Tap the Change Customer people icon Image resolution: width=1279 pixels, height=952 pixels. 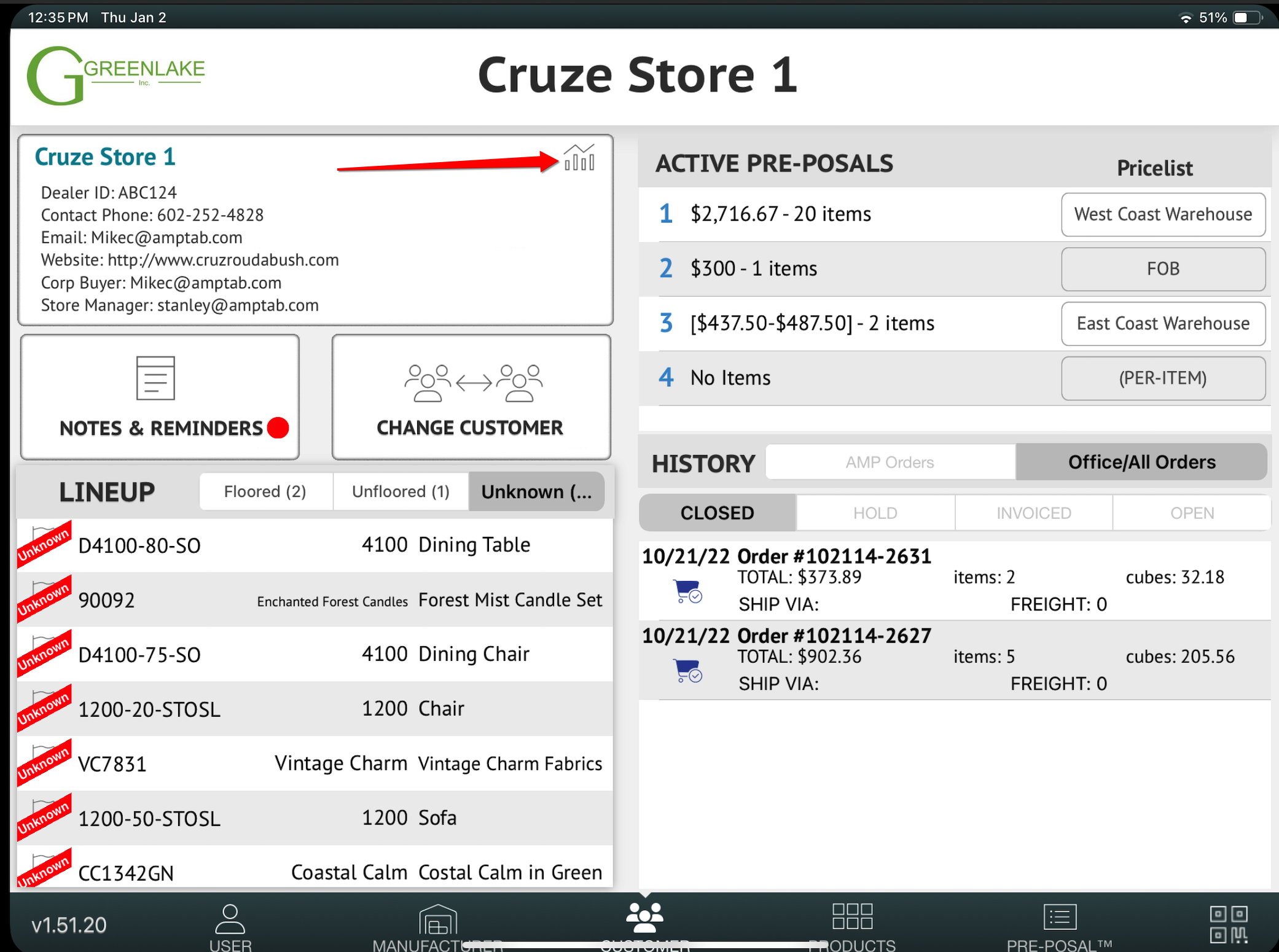472,383
